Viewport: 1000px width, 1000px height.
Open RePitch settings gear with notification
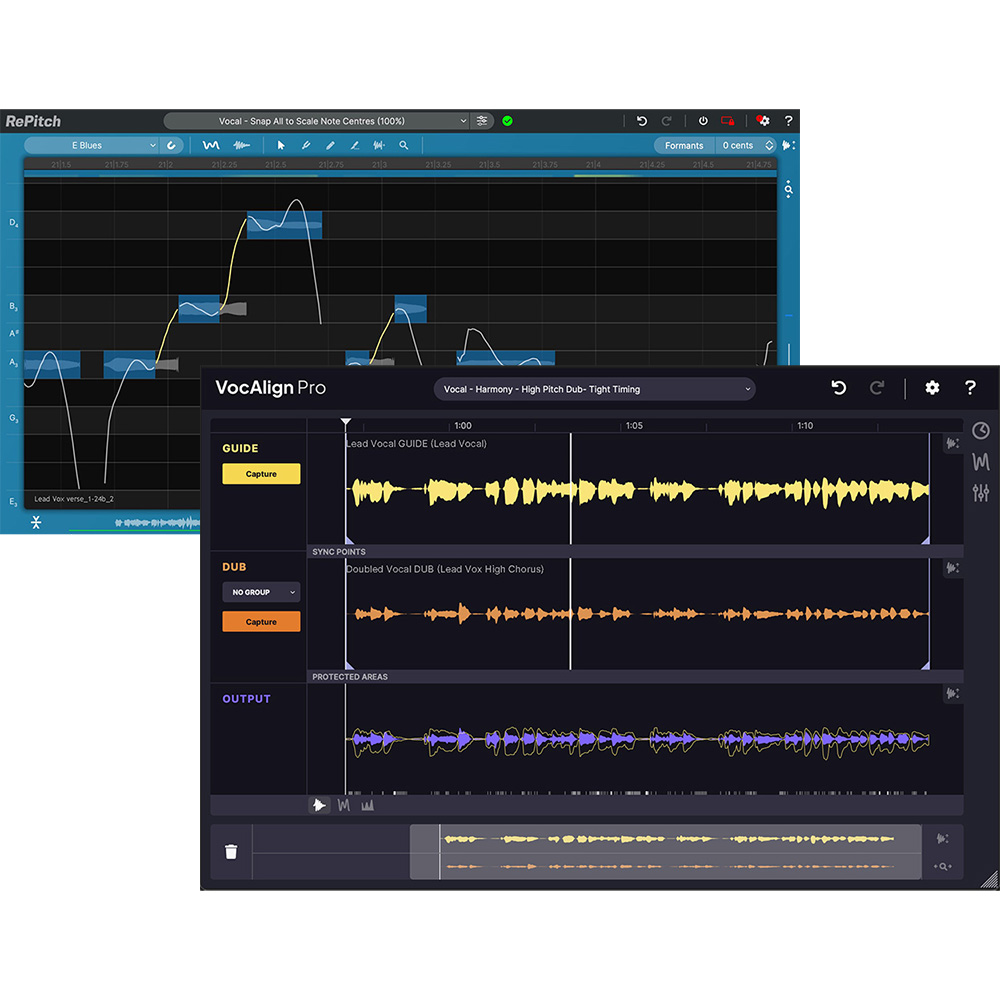click(763, 121)
